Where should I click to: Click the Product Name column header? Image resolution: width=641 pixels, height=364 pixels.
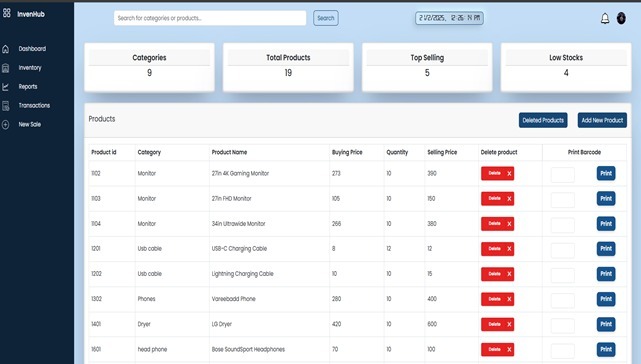[x=229, y=152]
